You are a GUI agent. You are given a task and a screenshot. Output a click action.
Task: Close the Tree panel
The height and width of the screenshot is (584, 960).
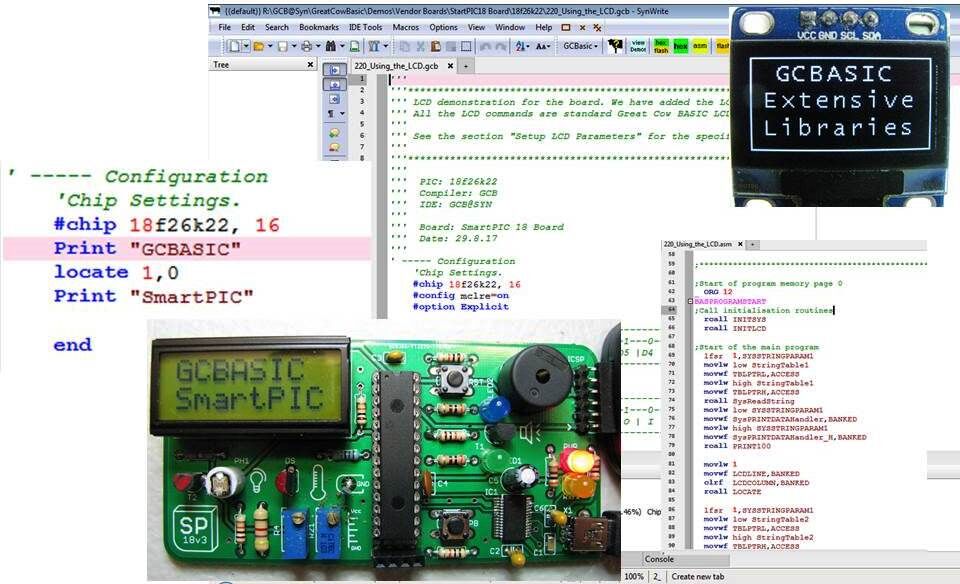[x=311, y=65]
